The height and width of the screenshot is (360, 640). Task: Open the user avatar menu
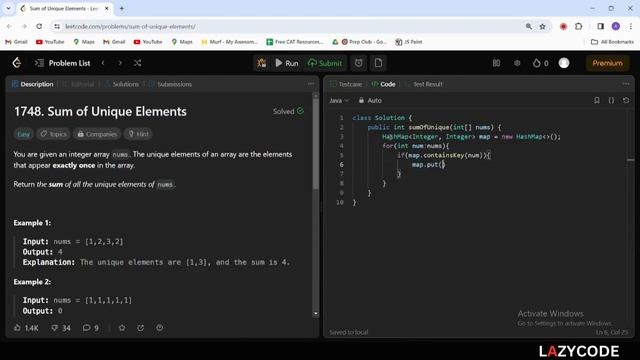pos(564,63)
